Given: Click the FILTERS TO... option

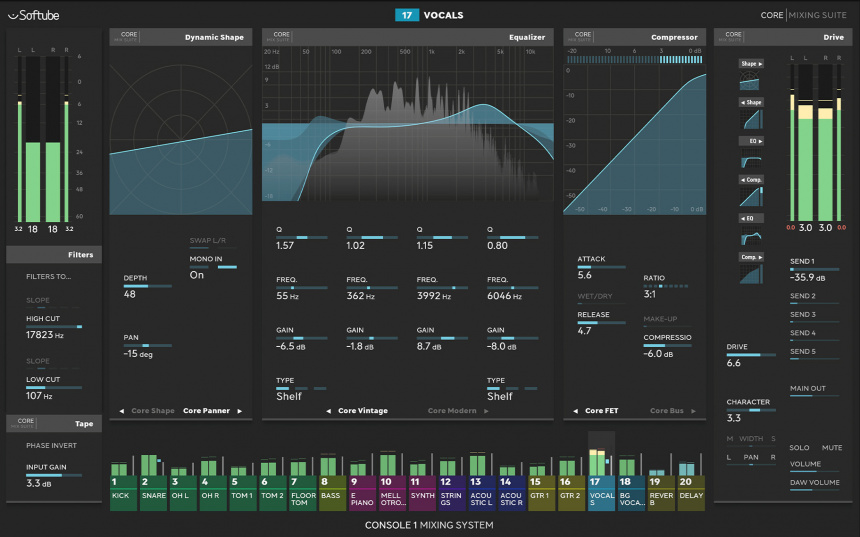Looking at the screenshot, I should tap(49, 277).
